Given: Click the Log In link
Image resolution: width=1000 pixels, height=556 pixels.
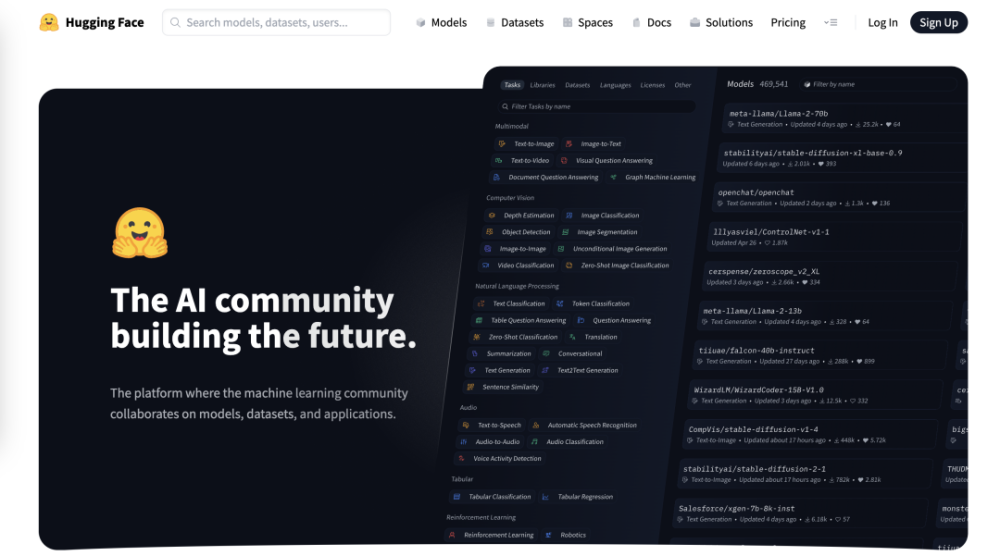Looking at the screenshot, I should tap(883, 22).
